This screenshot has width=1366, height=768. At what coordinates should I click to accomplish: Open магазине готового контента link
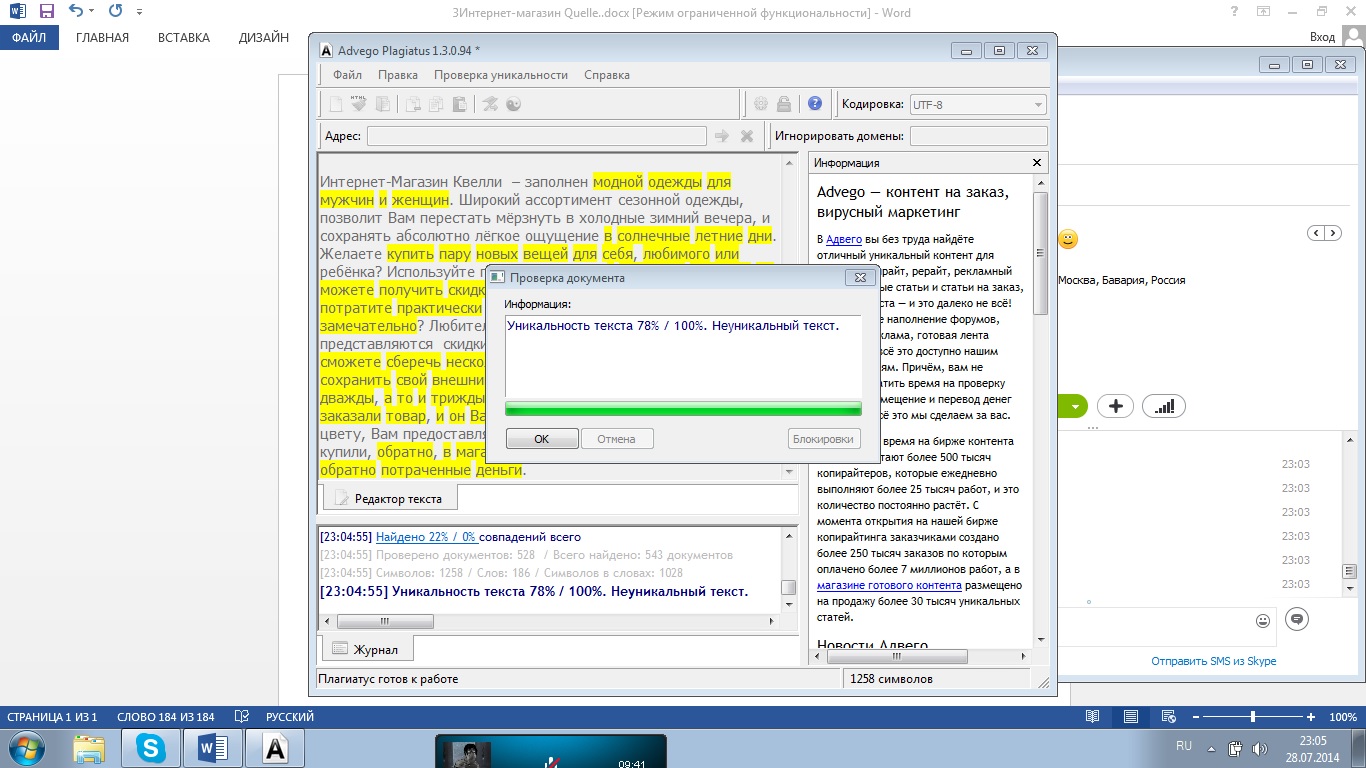pyautogui.click(x=889, y=585)
